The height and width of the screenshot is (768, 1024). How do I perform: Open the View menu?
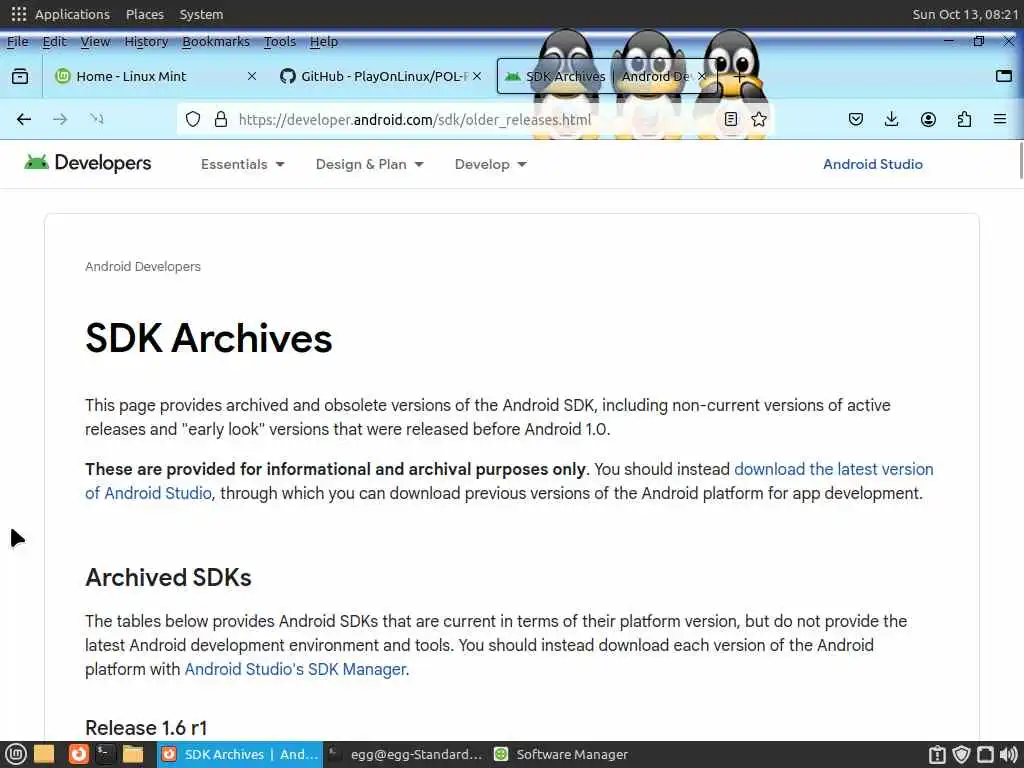click(95, 42)
